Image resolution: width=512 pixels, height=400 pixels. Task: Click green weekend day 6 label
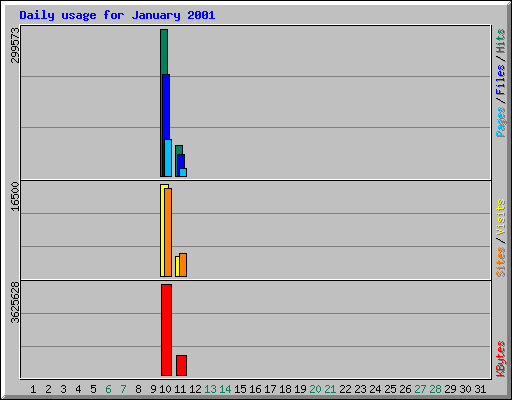click(108, 389)
